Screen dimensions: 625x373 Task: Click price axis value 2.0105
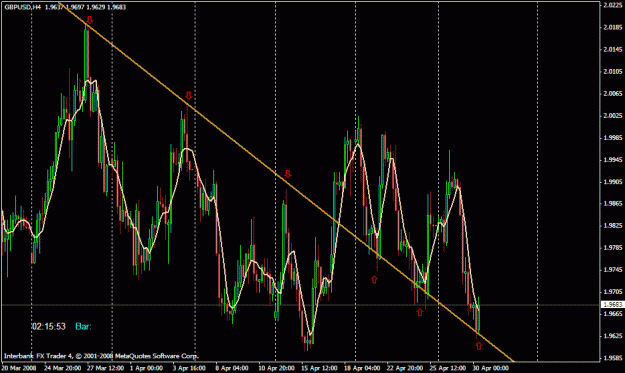613,72
